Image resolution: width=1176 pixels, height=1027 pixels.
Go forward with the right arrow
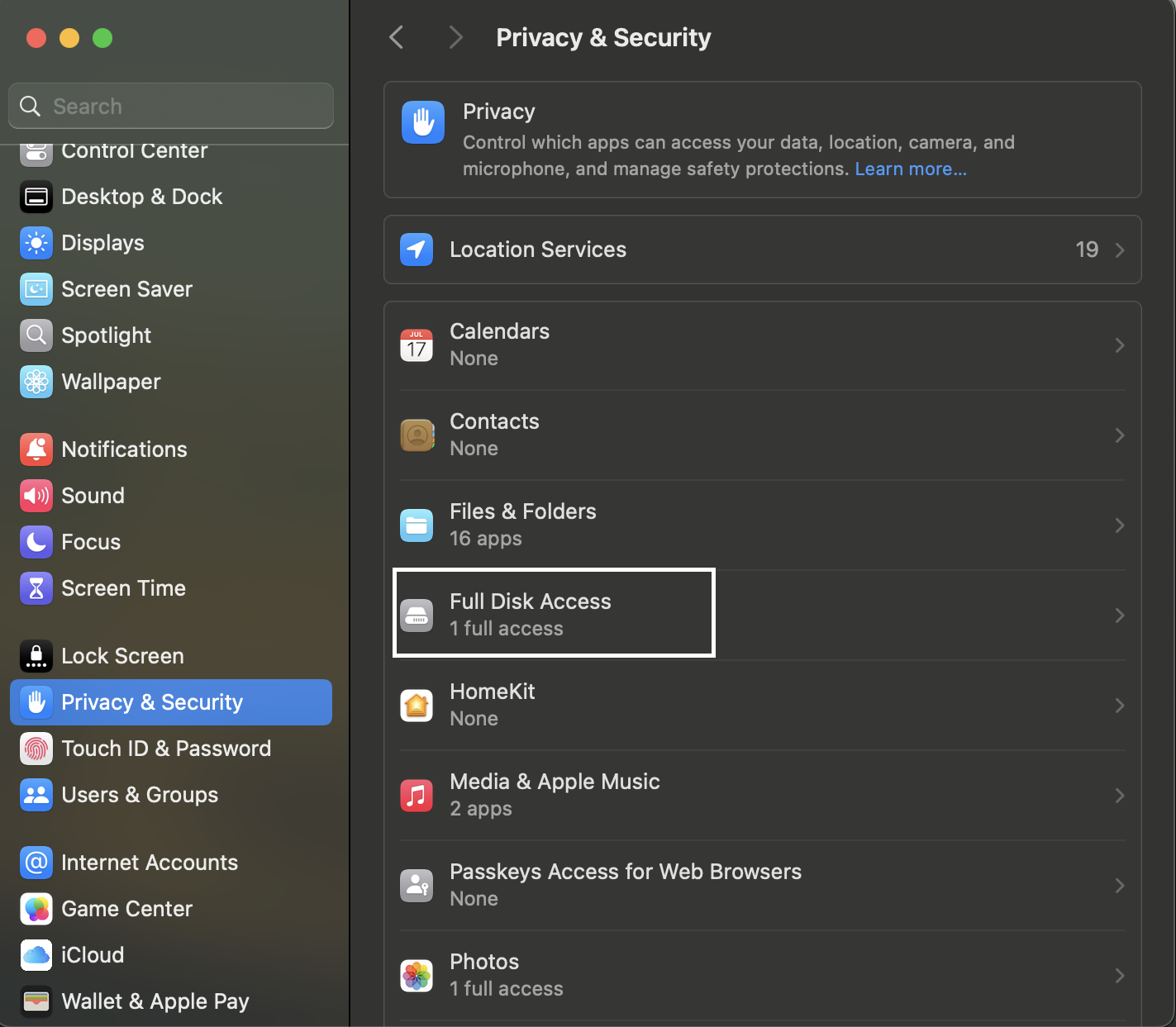(x=455, y=37)
